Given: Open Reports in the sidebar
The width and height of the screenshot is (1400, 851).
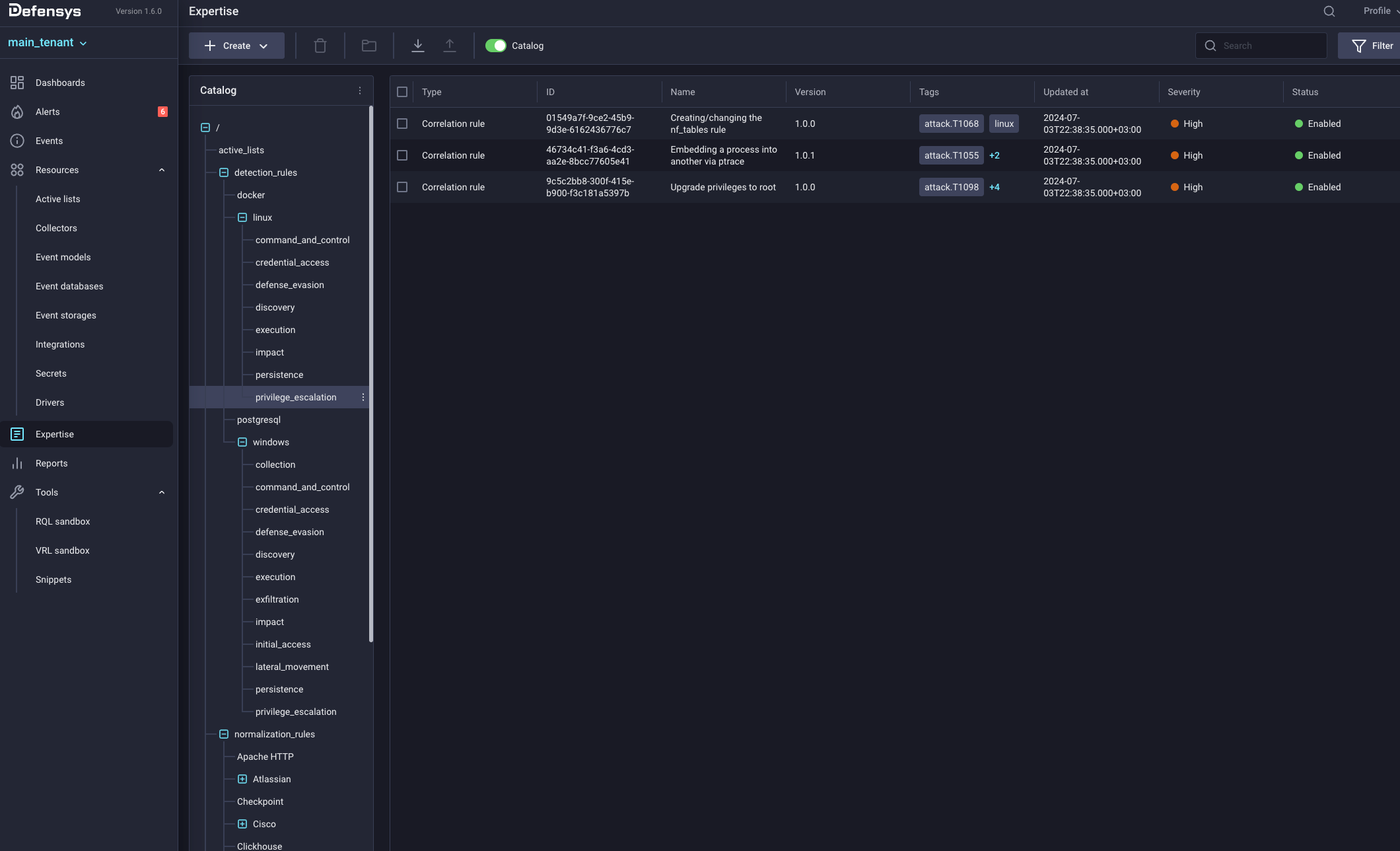Looking at the screenshot, I should coord(52,463).
